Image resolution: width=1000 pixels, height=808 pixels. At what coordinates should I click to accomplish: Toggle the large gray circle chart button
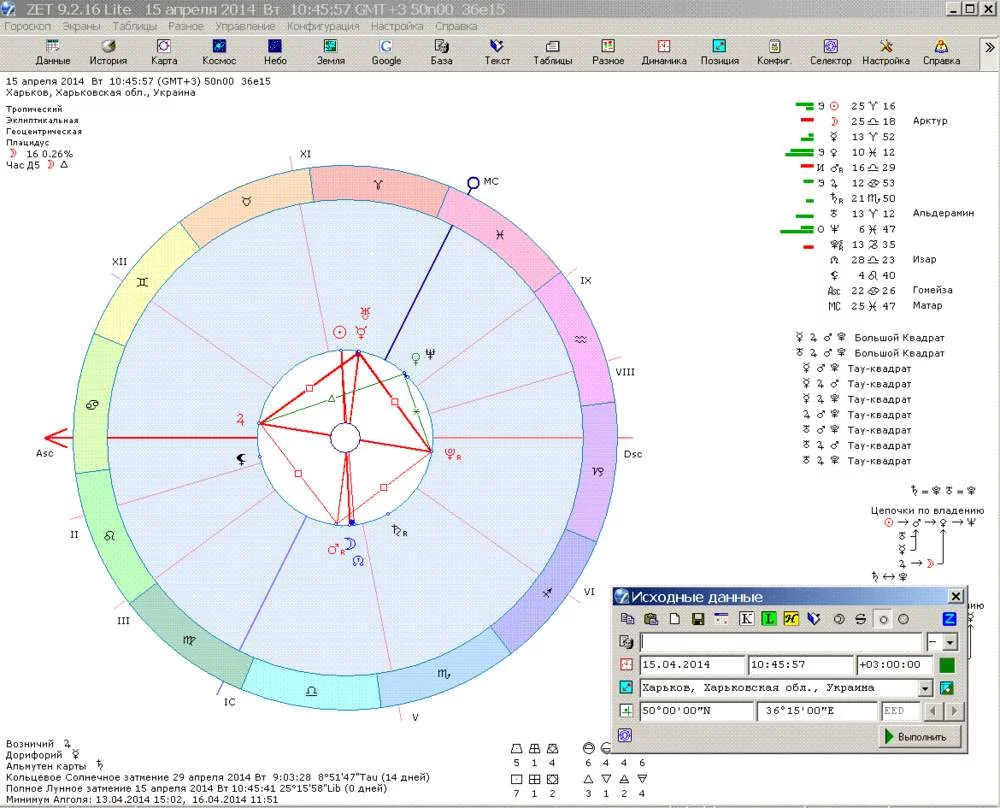pyautogui.click(x=904, y=619)
